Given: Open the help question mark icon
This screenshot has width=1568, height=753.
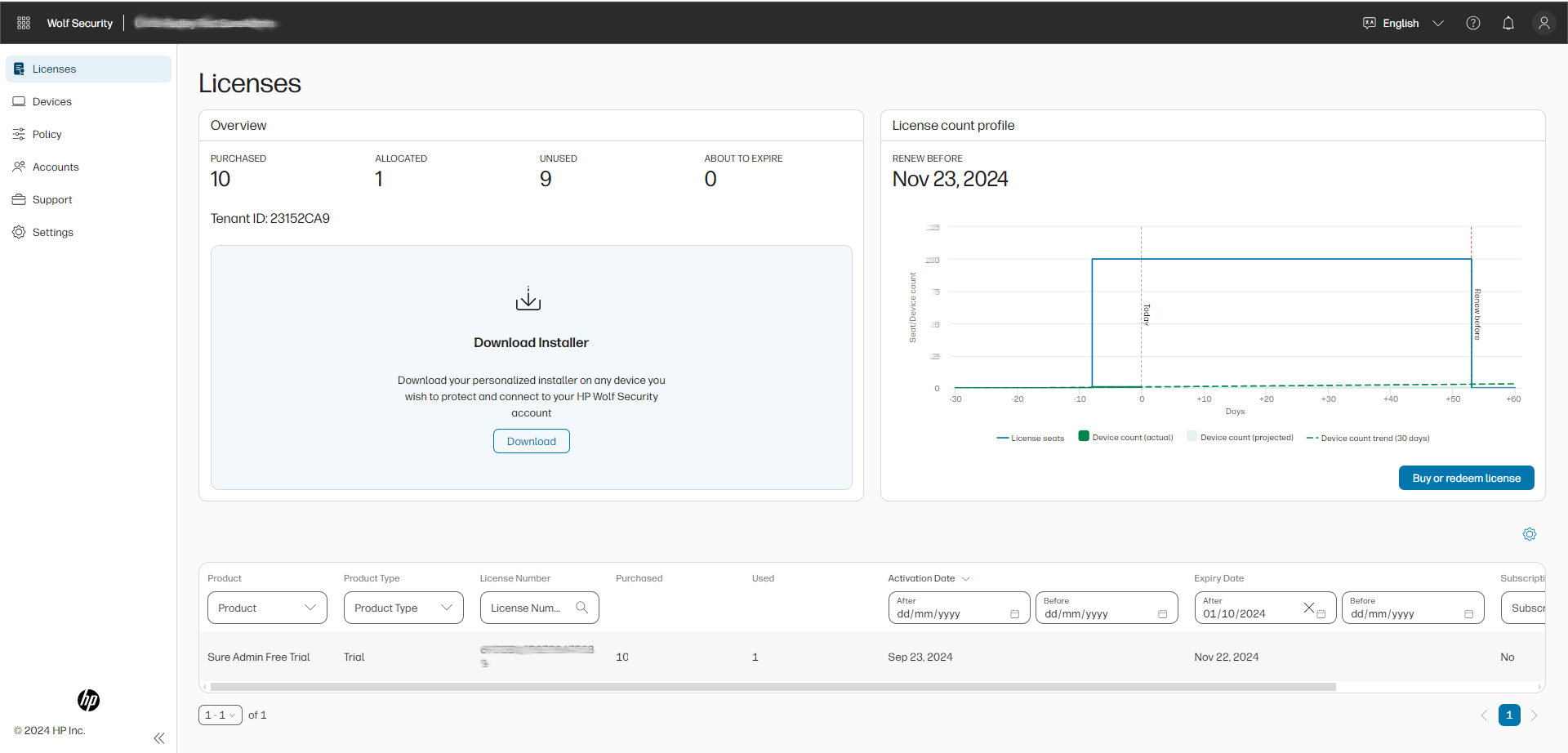Looking at the screenshot, I should coord(1473,23).
